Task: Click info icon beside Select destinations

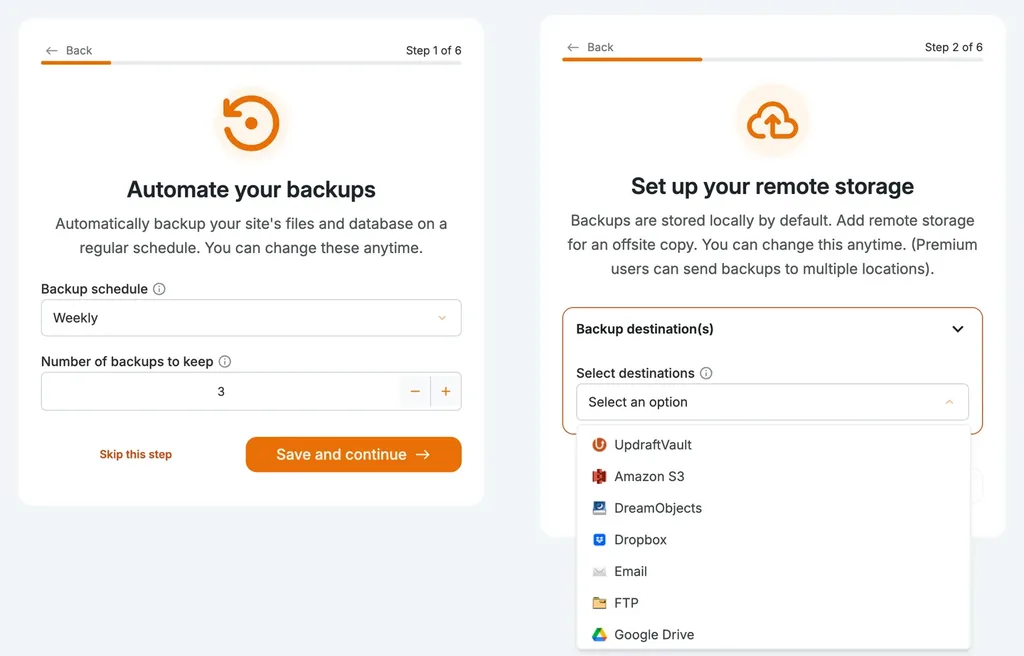Action: [706, 373]
